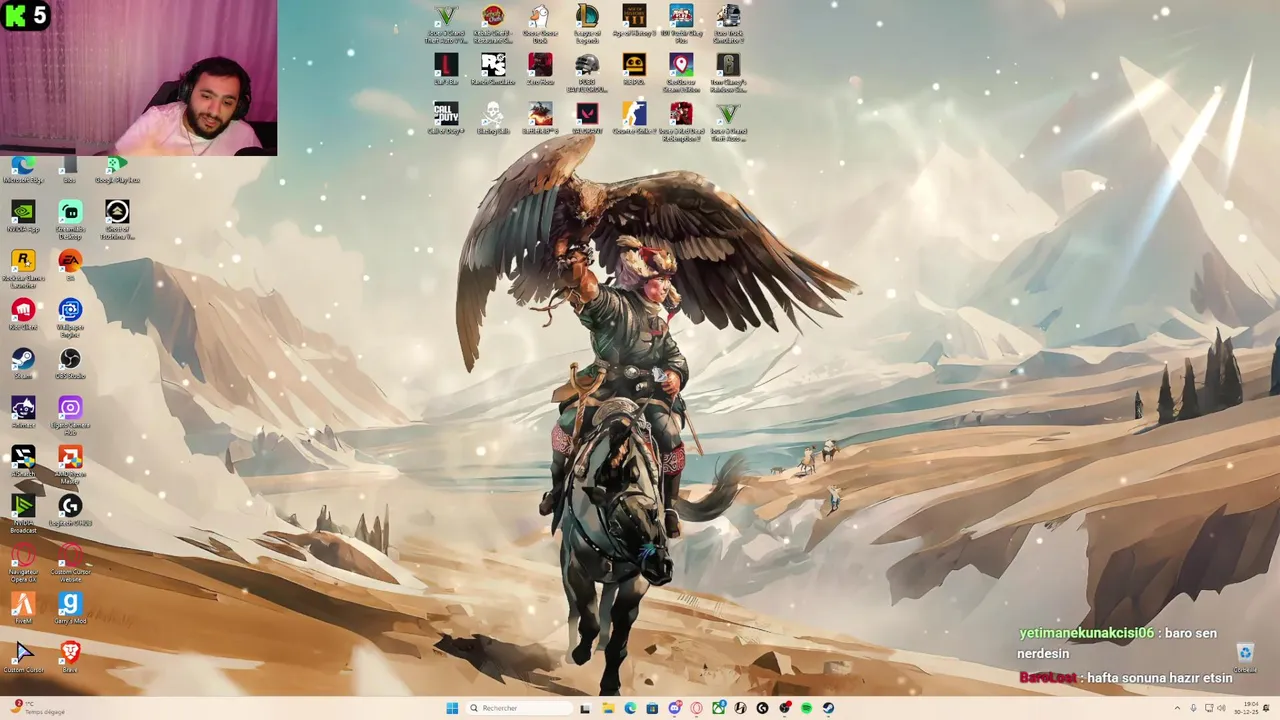Open the GeoGuessr map pin icon
This screenshot has height=720, width=1280.
click(x=681, y=73)
